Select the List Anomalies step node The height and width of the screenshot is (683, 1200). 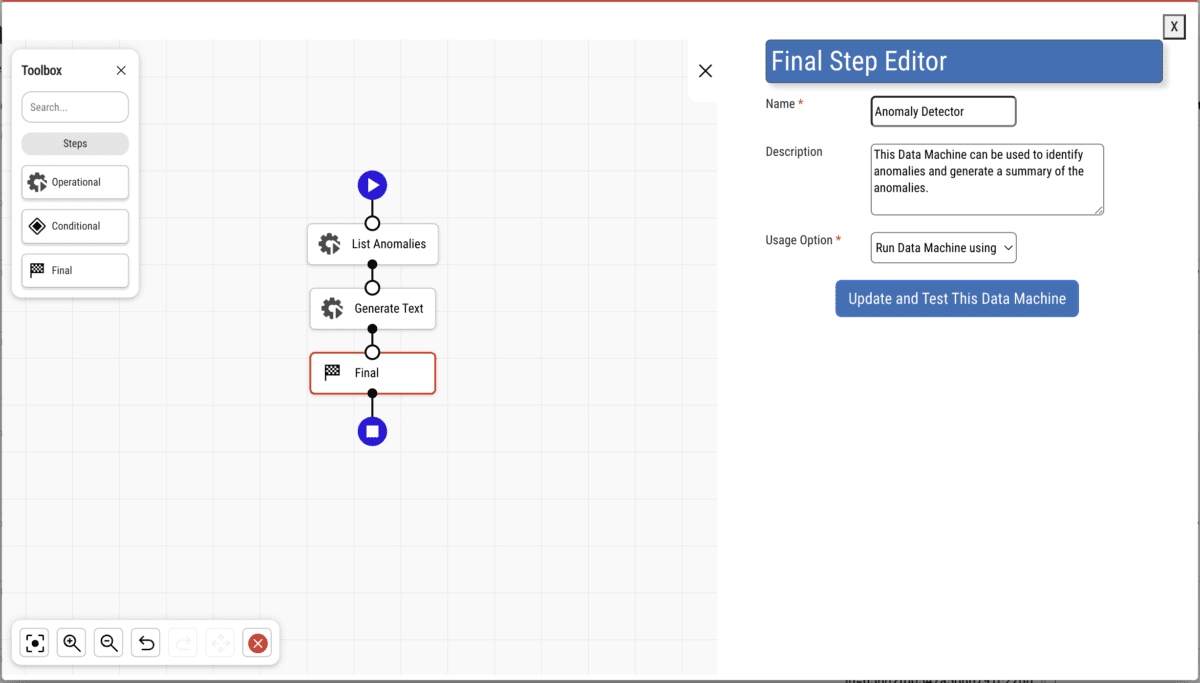pyautogui.click(x=373, y=244)
